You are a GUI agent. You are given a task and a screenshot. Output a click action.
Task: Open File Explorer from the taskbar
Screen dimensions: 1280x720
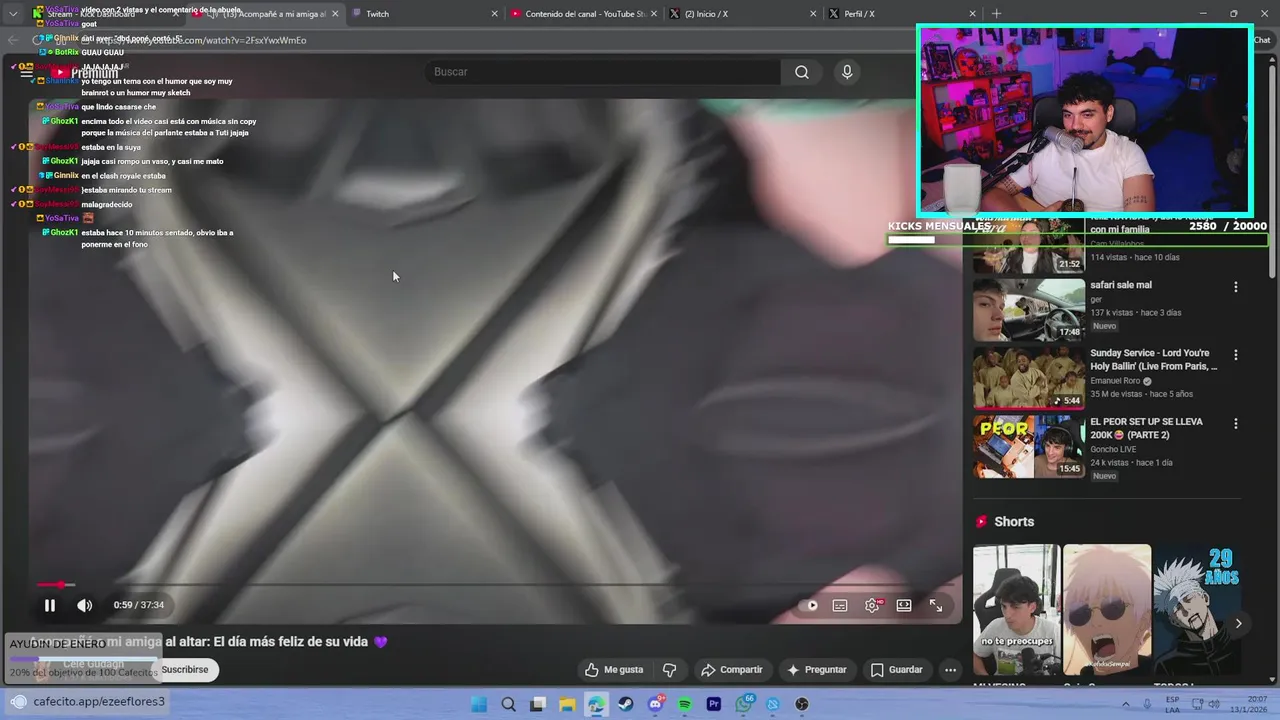(x=567, y=704)
